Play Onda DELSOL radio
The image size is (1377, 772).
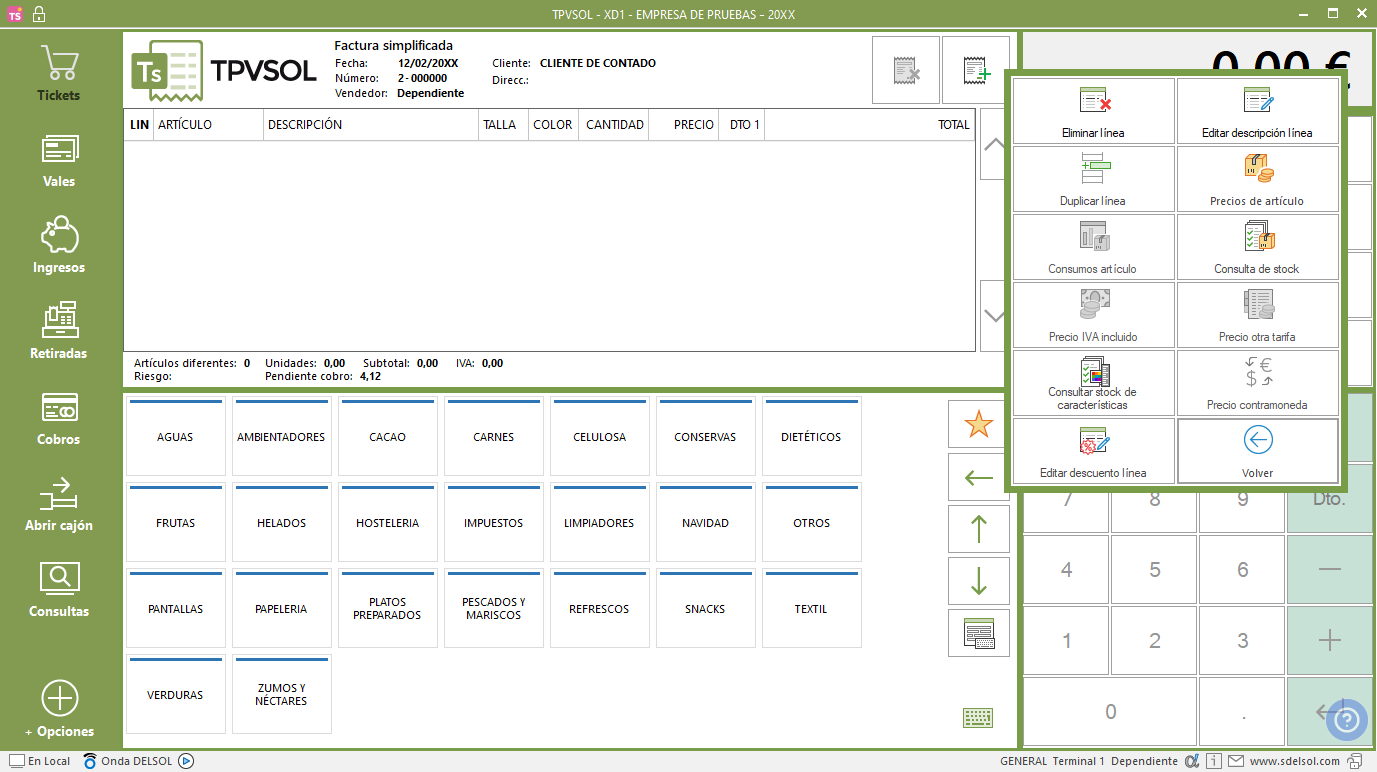[186, 761]
